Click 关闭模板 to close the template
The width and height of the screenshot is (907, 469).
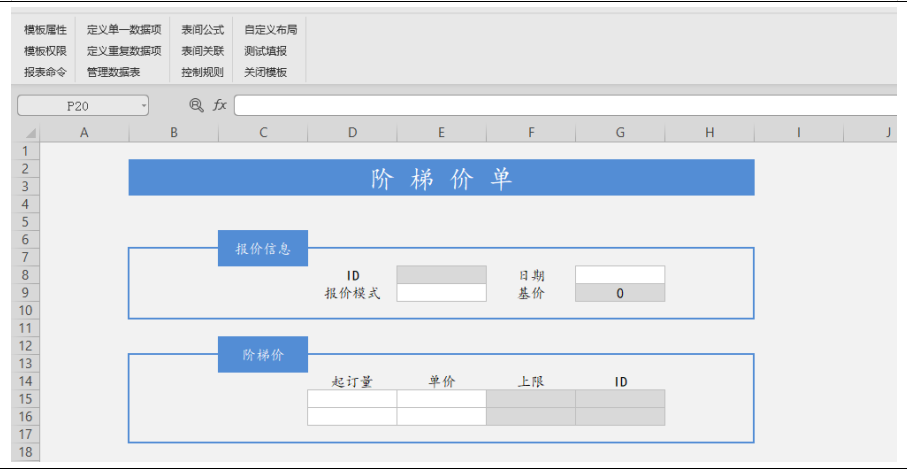265,72
